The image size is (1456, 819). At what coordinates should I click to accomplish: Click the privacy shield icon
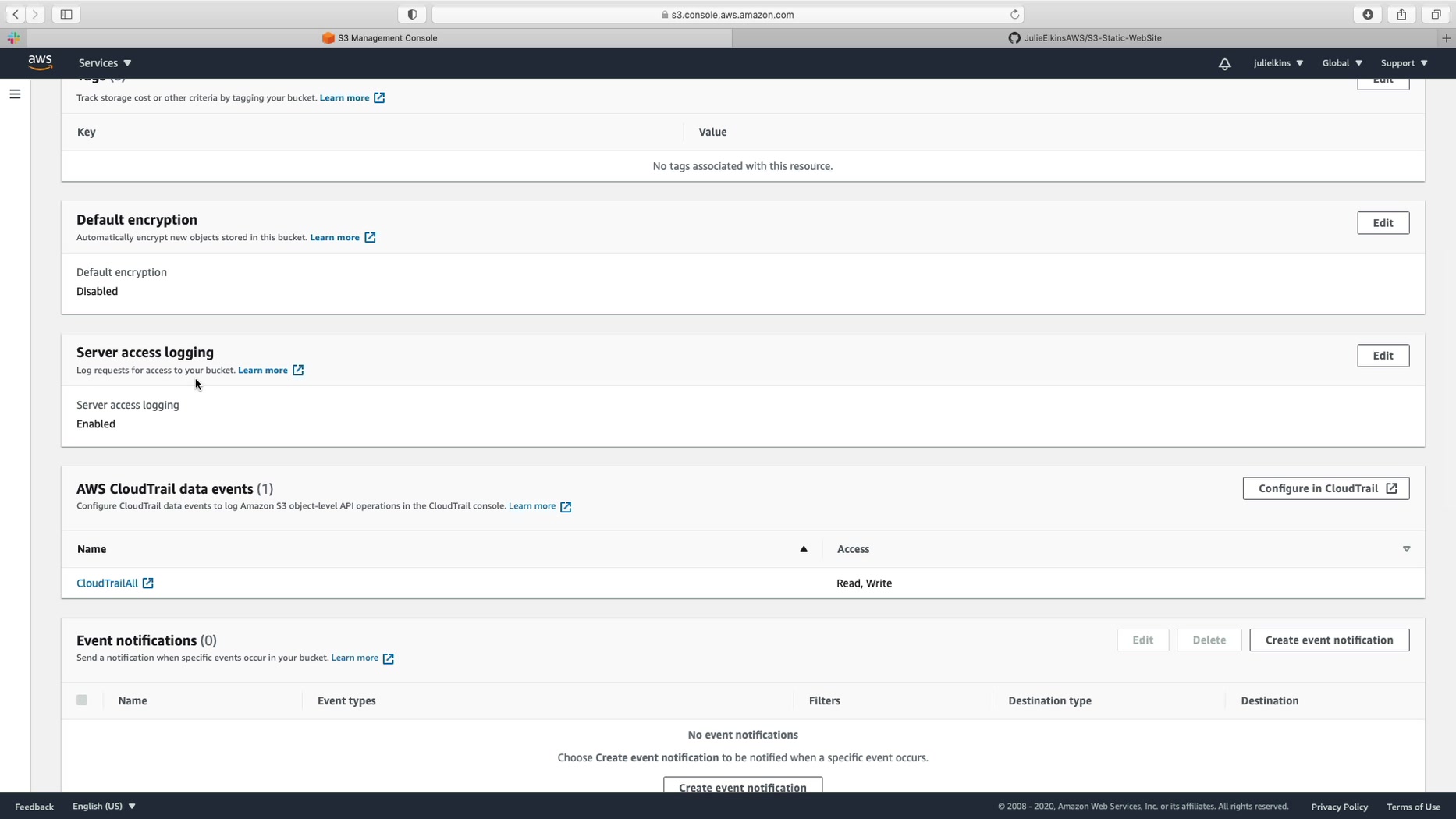pos(412,14)
